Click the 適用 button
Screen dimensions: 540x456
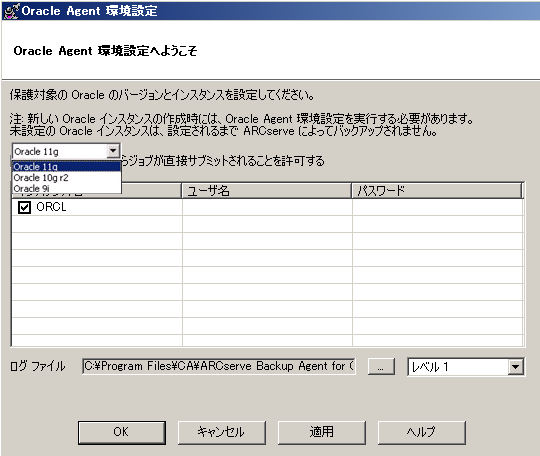click(x=321, y=432)
